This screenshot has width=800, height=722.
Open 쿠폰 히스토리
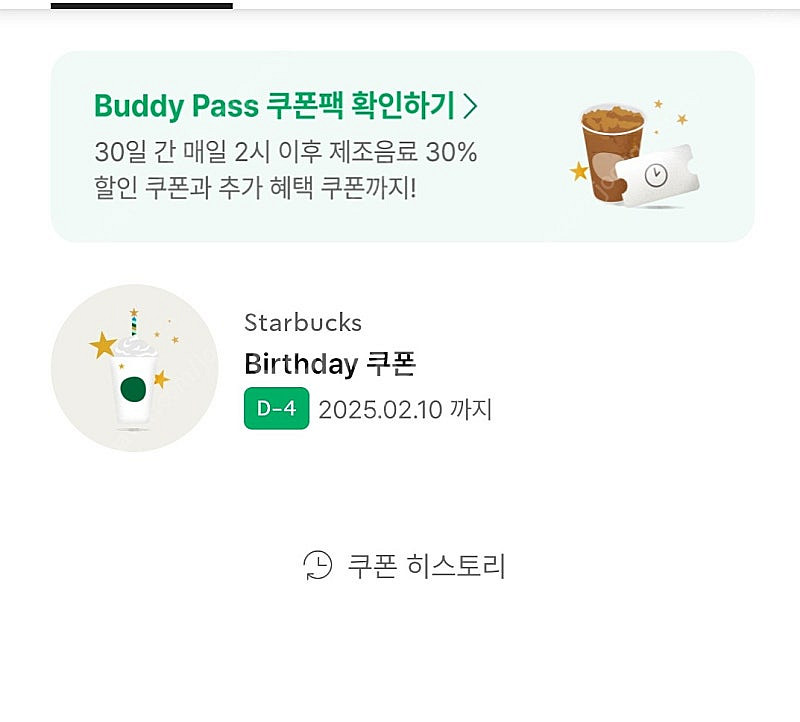(x=426, y=566)
